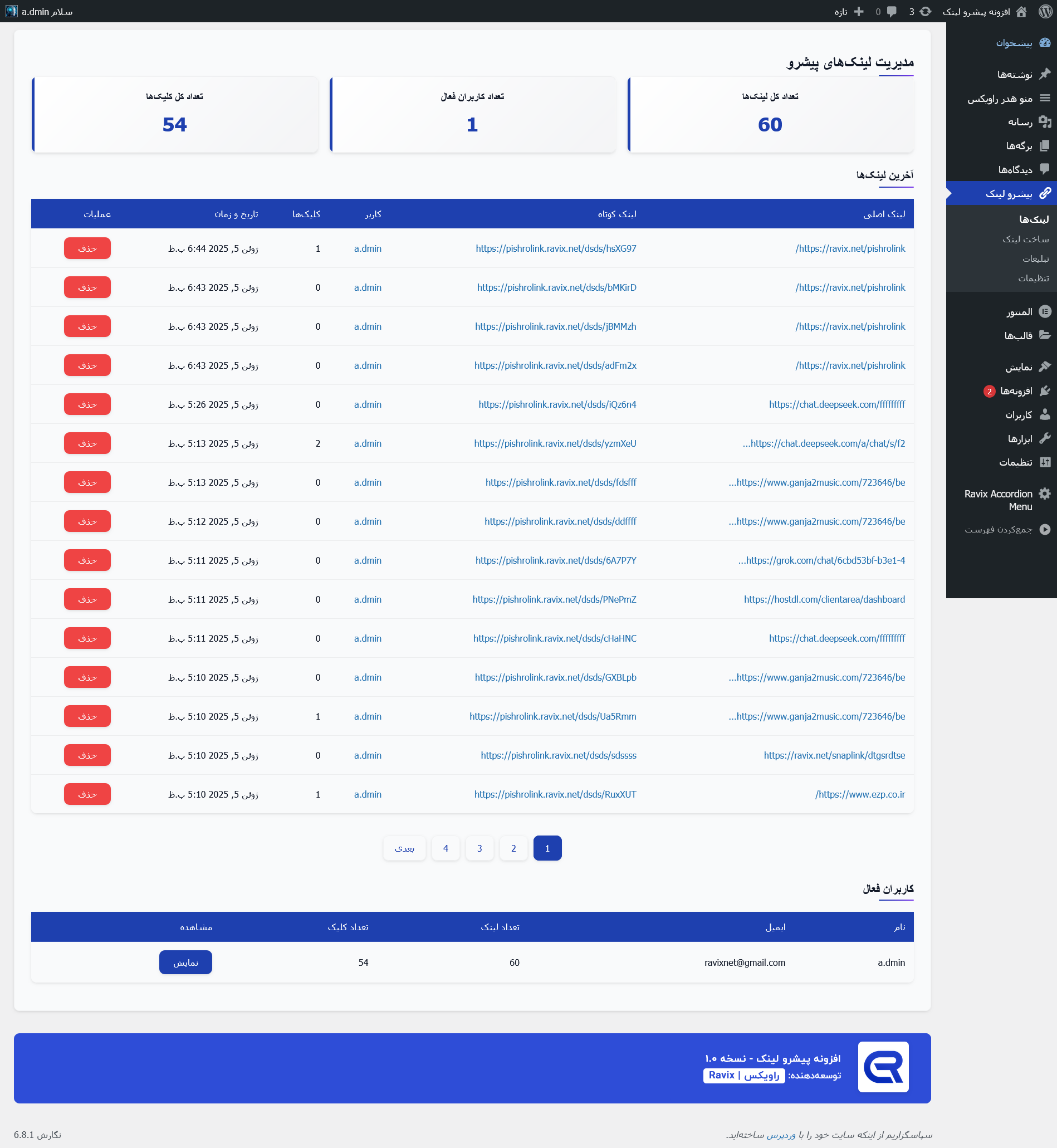Click the comment icon for دیدگاه‌ها
Image resolution: width=1057 pixels, height=1148 pixels.
[x=1045, y=169]
